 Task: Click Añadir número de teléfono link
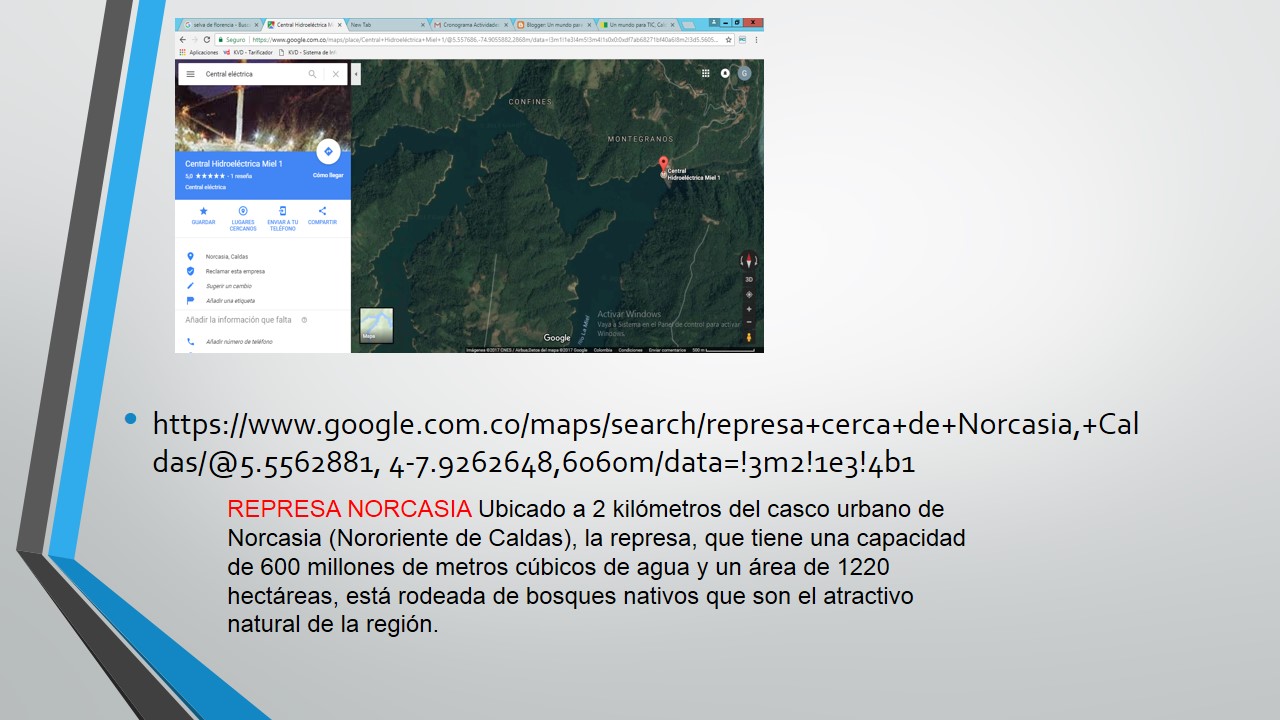pos(239,341)
